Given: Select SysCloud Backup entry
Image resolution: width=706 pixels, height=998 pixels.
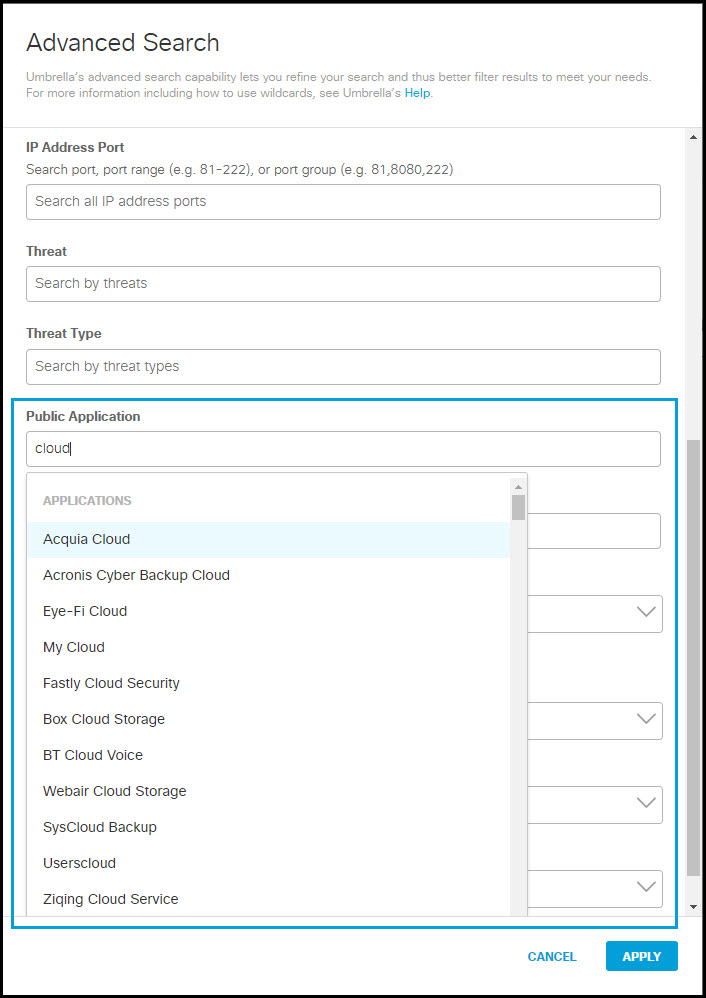Looking at the screenshot, I should [x=268, y=827].
